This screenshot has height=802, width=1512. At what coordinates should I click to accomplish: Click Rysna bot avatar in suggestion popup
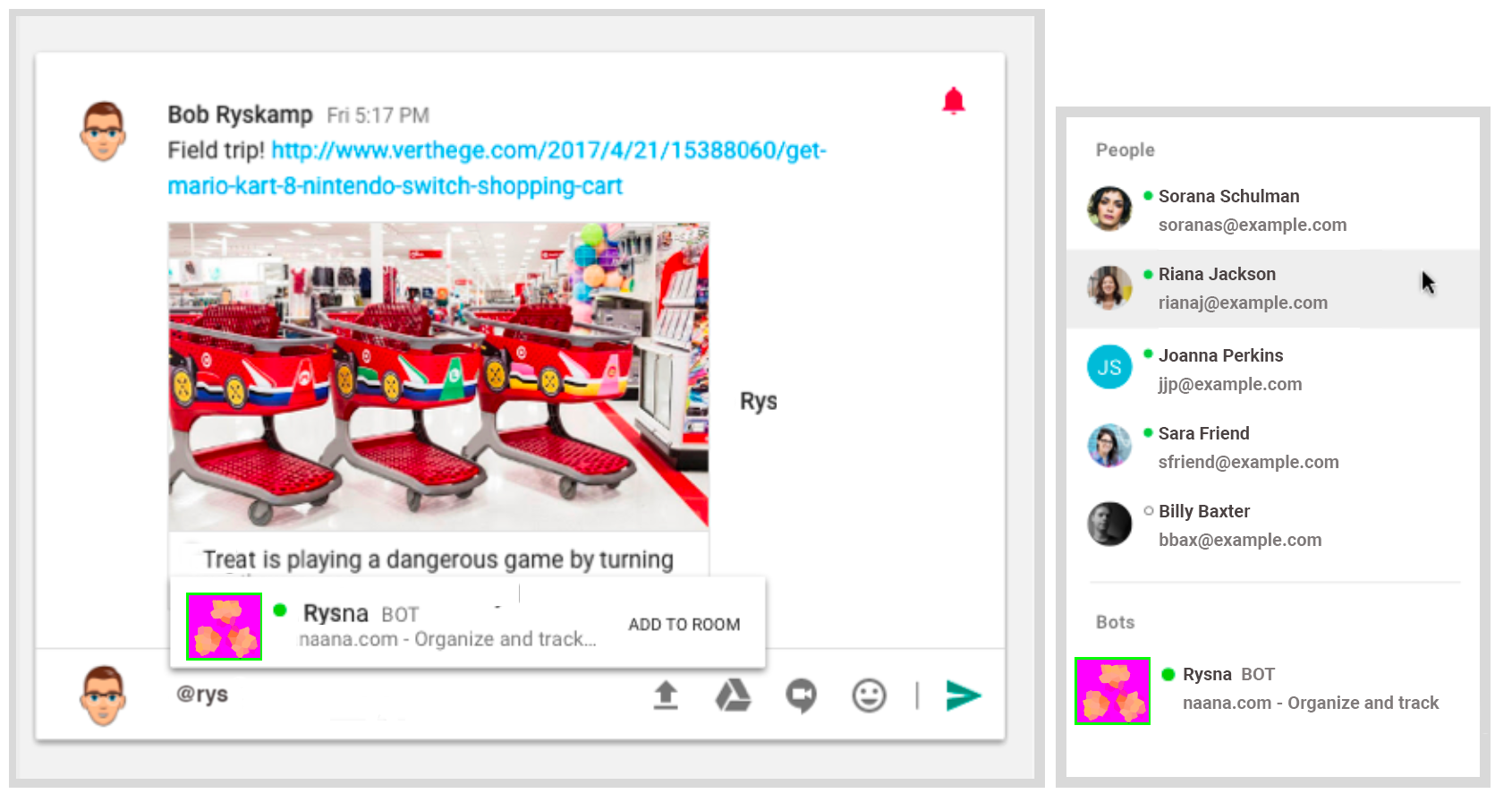tap(224, 627)
